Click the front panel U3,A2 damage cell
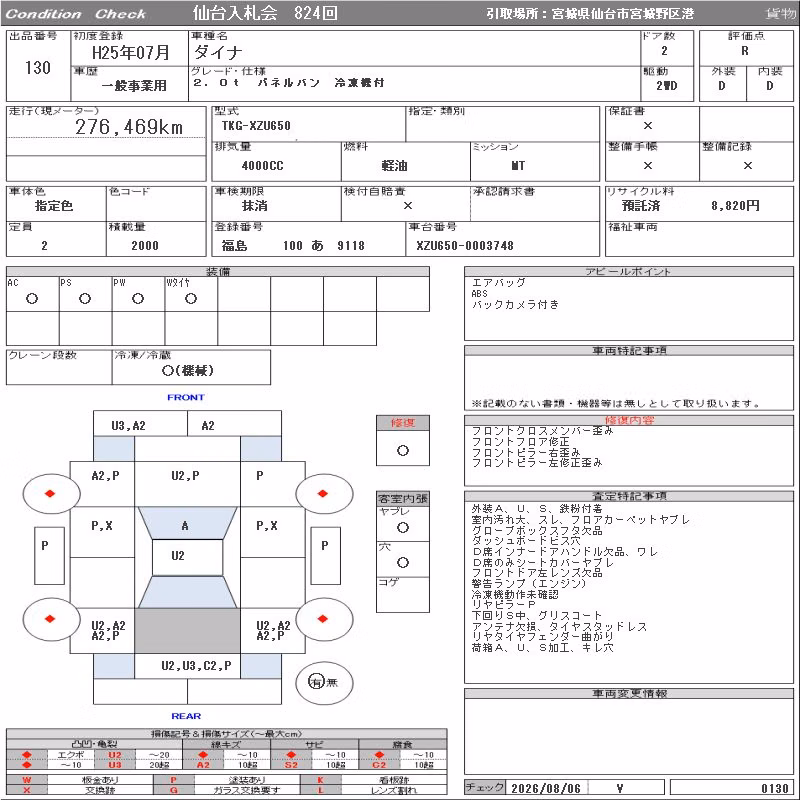Viewport: 800px width, 800px height. (129, 426)
